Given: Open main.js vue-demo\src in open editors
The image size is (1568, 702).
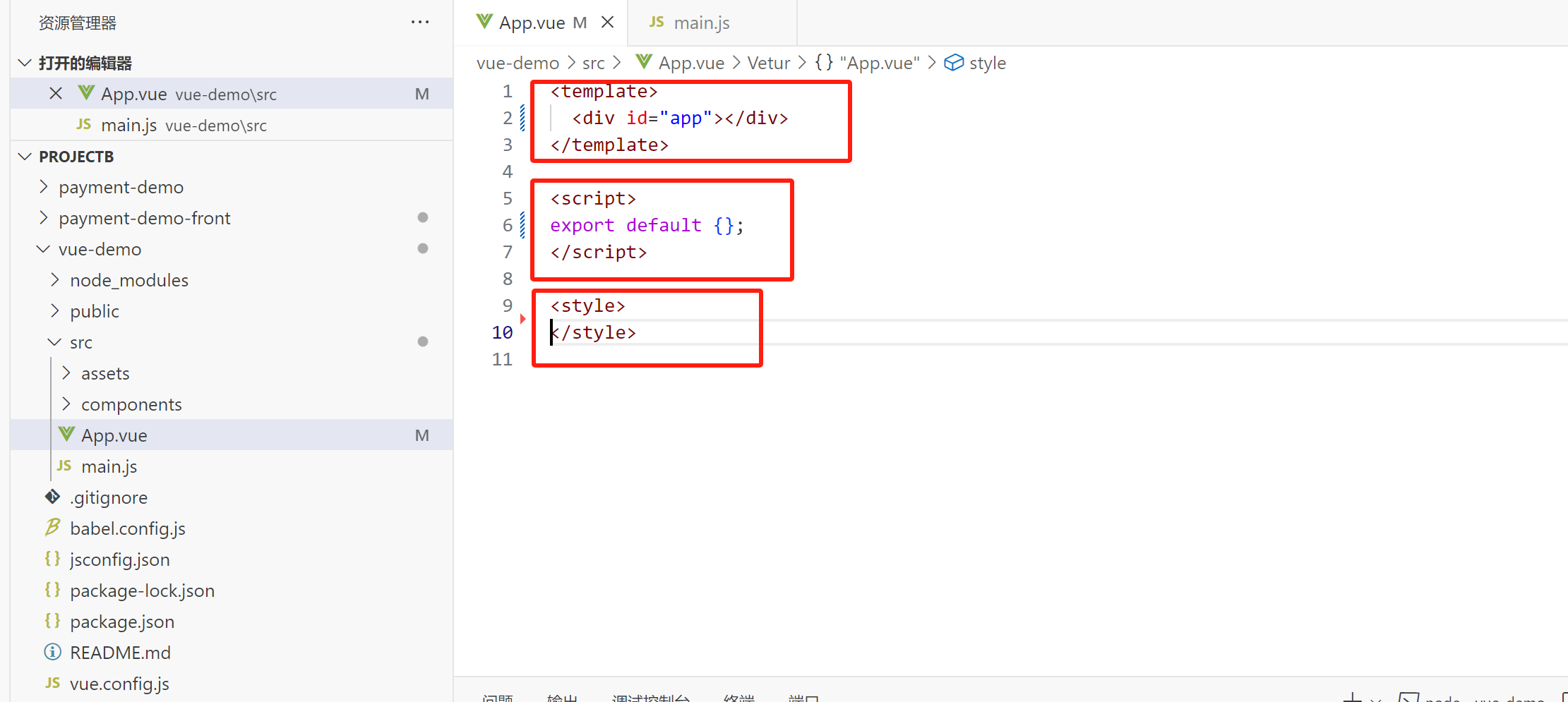Looking at the screenshot, I should click(232, 125).
